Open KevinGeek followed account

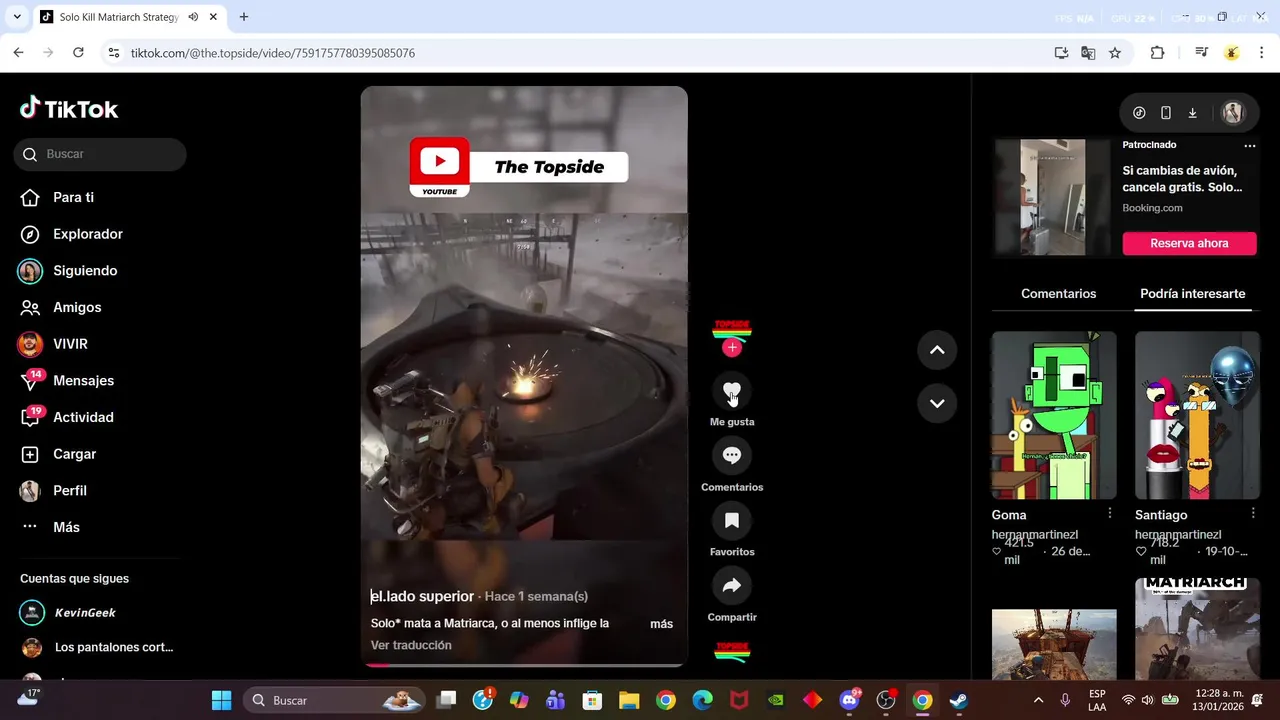click(68, 612)
